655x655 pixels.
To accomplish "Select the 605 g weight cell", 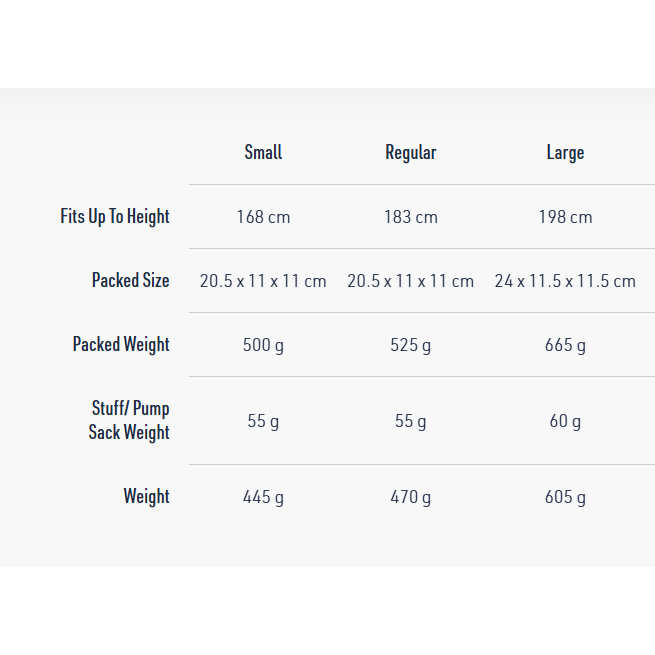I will click(565, 497).
